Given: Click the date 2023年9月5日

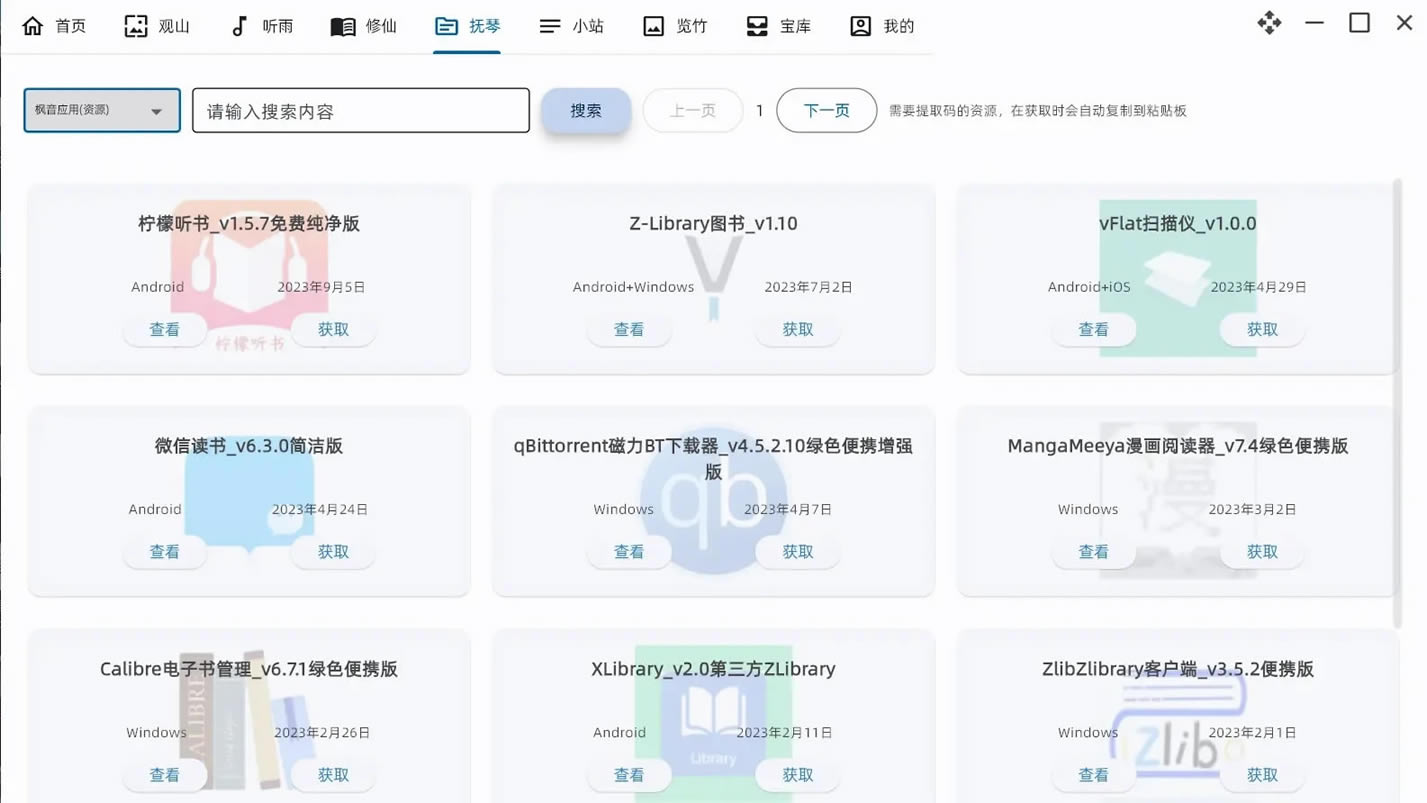Looking at the screenshot, I should click(x=321, y=287).
